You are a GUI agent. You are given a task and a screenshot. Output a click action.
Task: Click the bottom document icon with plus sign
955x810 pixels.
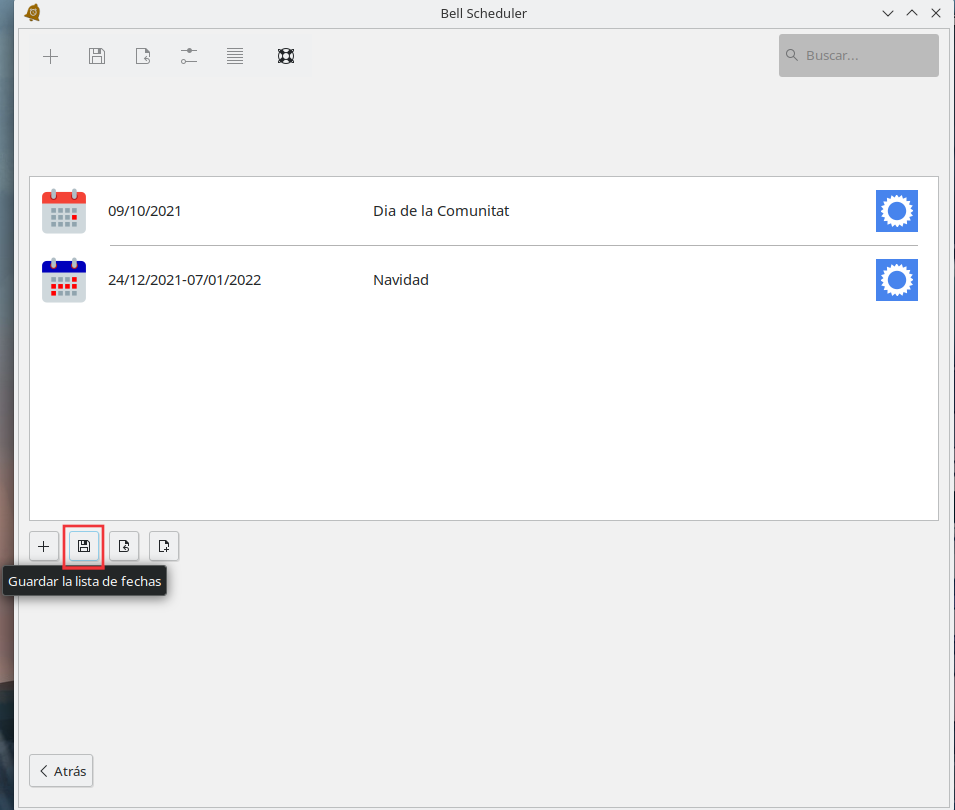(164, 546)
